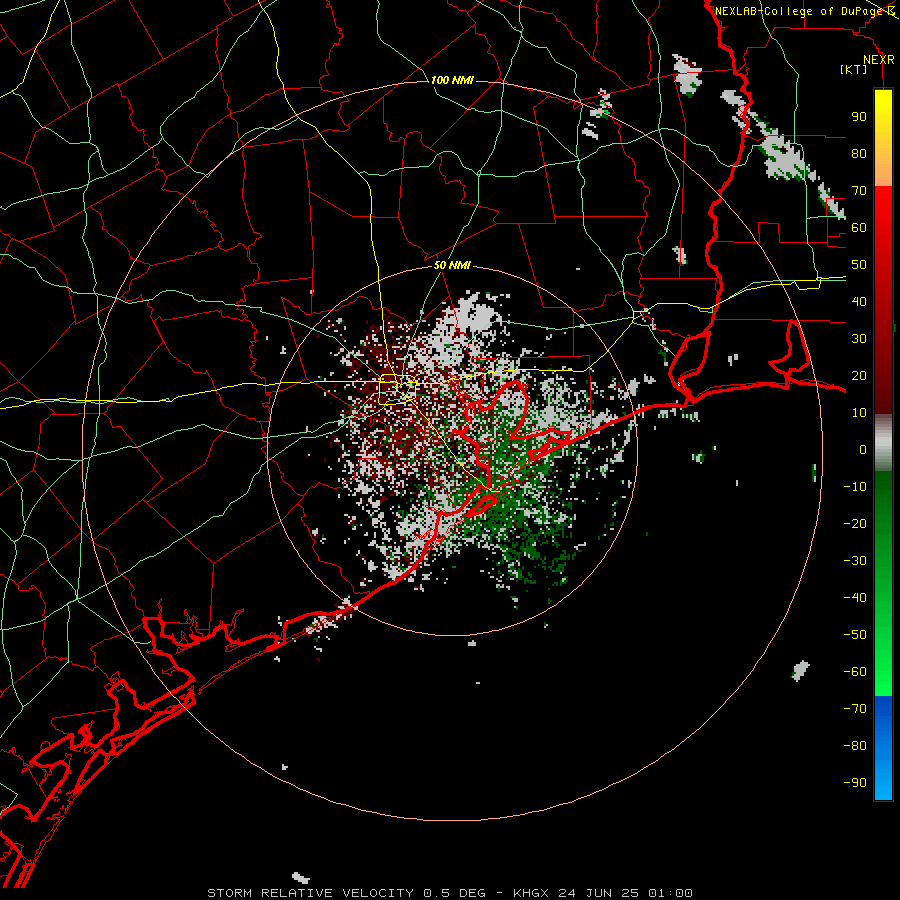Click the -30 scale value
Screen dimensions: 900x900
click(x=855, y=561)
